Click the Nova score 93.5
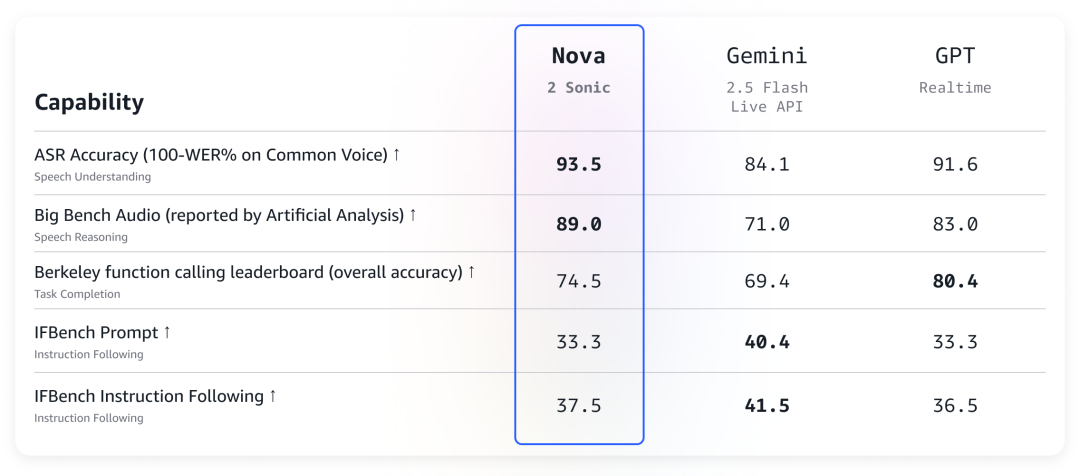Image resolution: width=1080 pixels, height=476 pixels. click(579, 165)
